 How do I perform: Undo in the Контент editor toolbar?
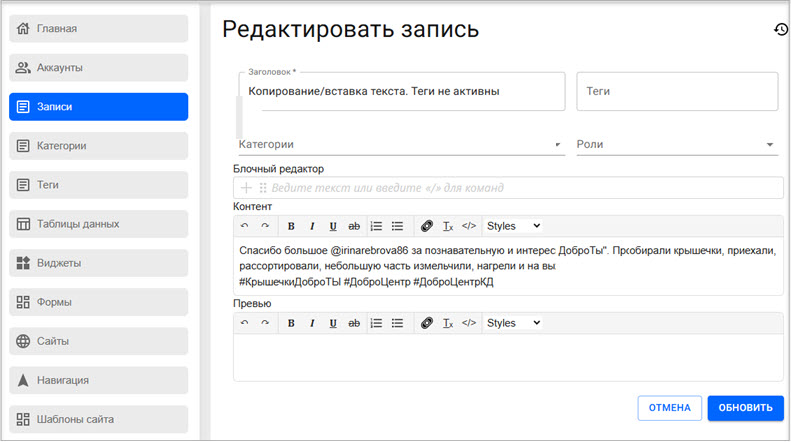[x=245, y=226]
